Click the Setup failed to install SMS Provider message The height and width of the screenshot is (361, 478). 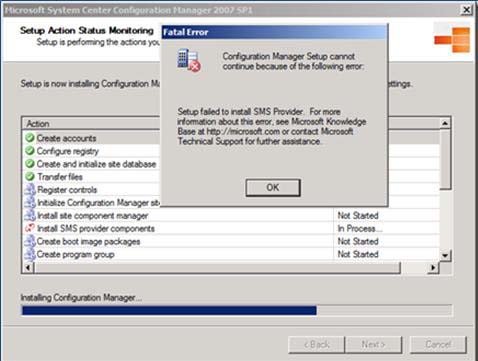[272, 126]
